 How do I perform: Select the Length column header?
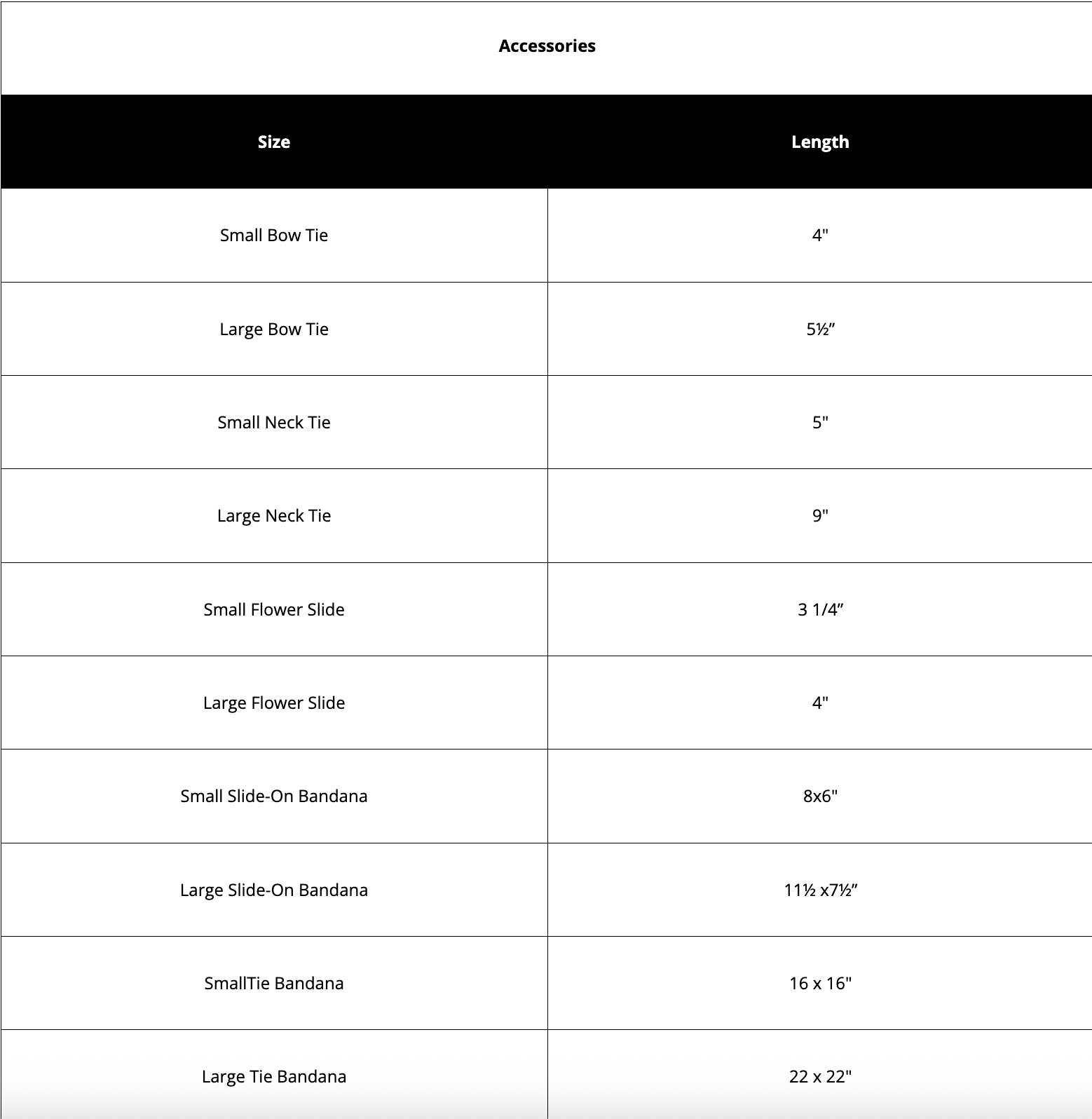coord(820,142)
